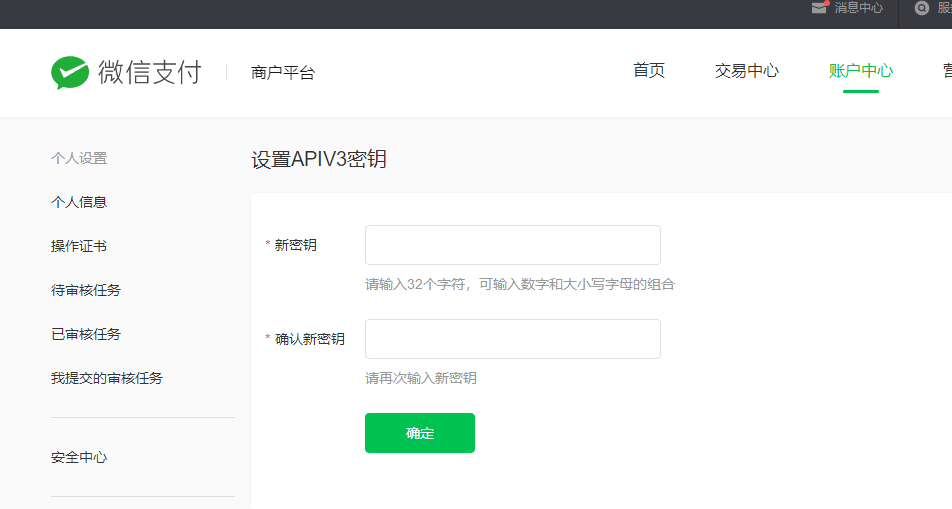Click the service search icon at top right

point(922,8)
